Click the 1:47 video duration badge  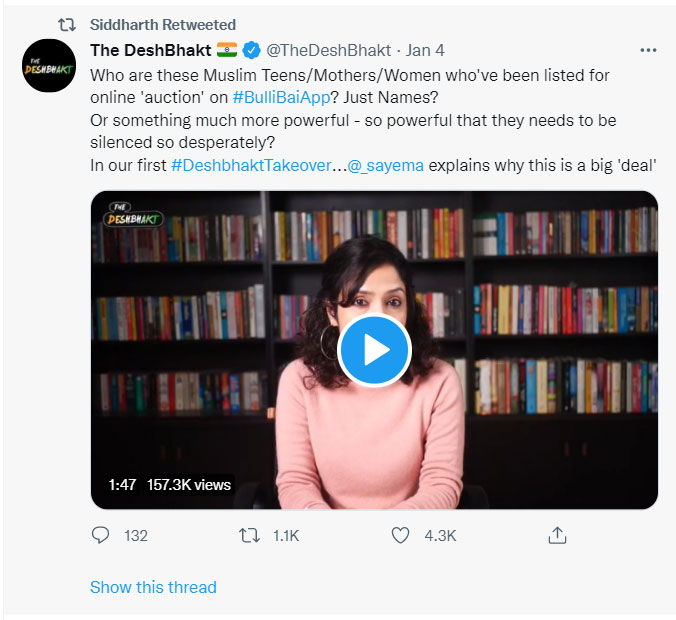[122, 485]
